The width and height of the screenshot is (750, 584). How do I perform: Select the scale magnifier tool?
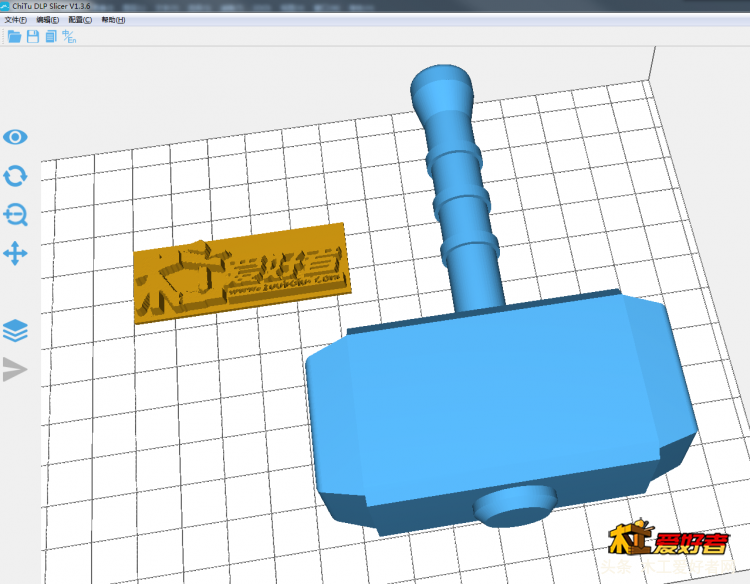pyautogui.click(x=15, y=215)
